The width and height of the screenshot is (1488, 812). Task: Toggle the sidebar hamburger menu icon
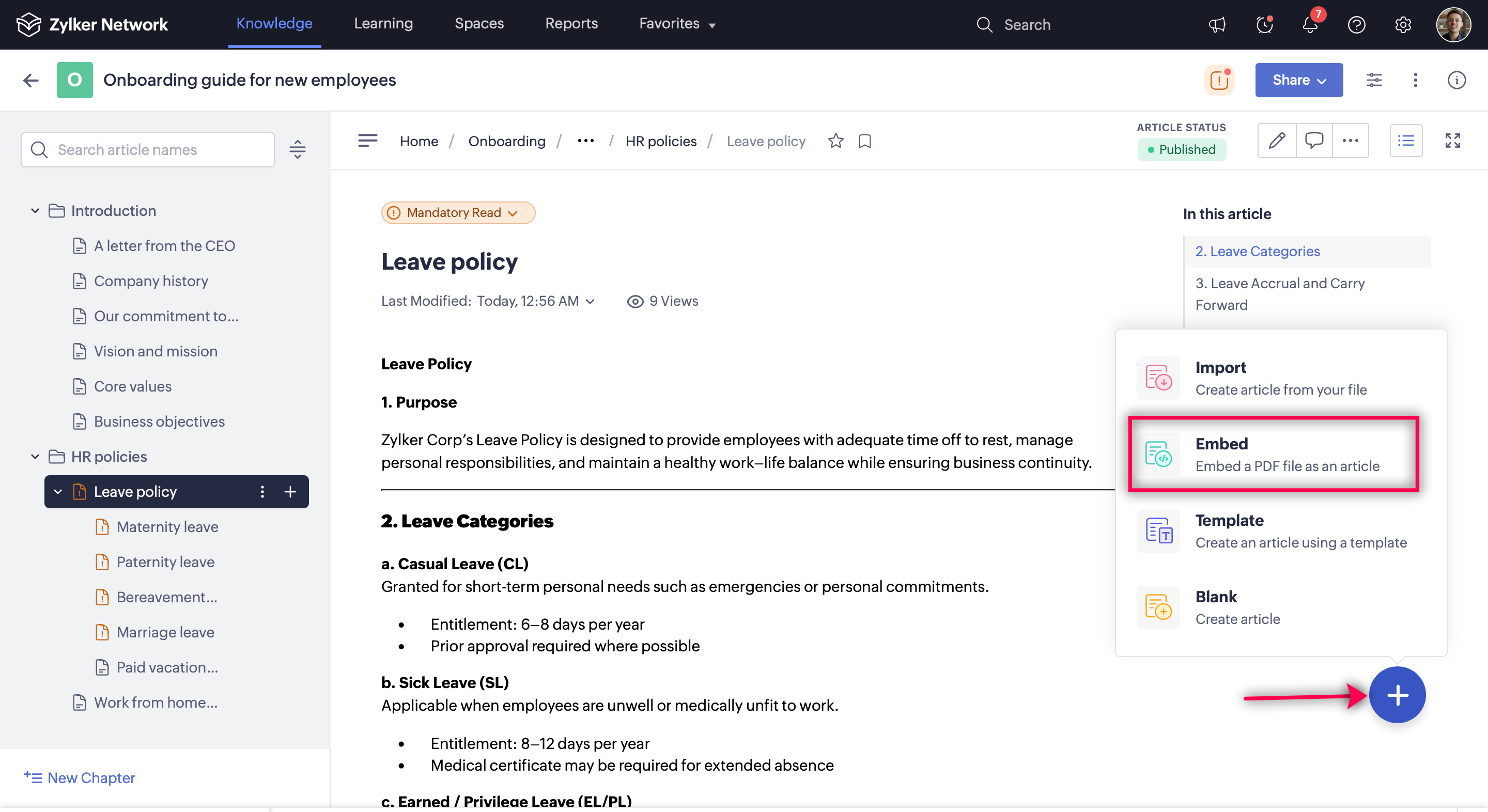pos(367,140)
